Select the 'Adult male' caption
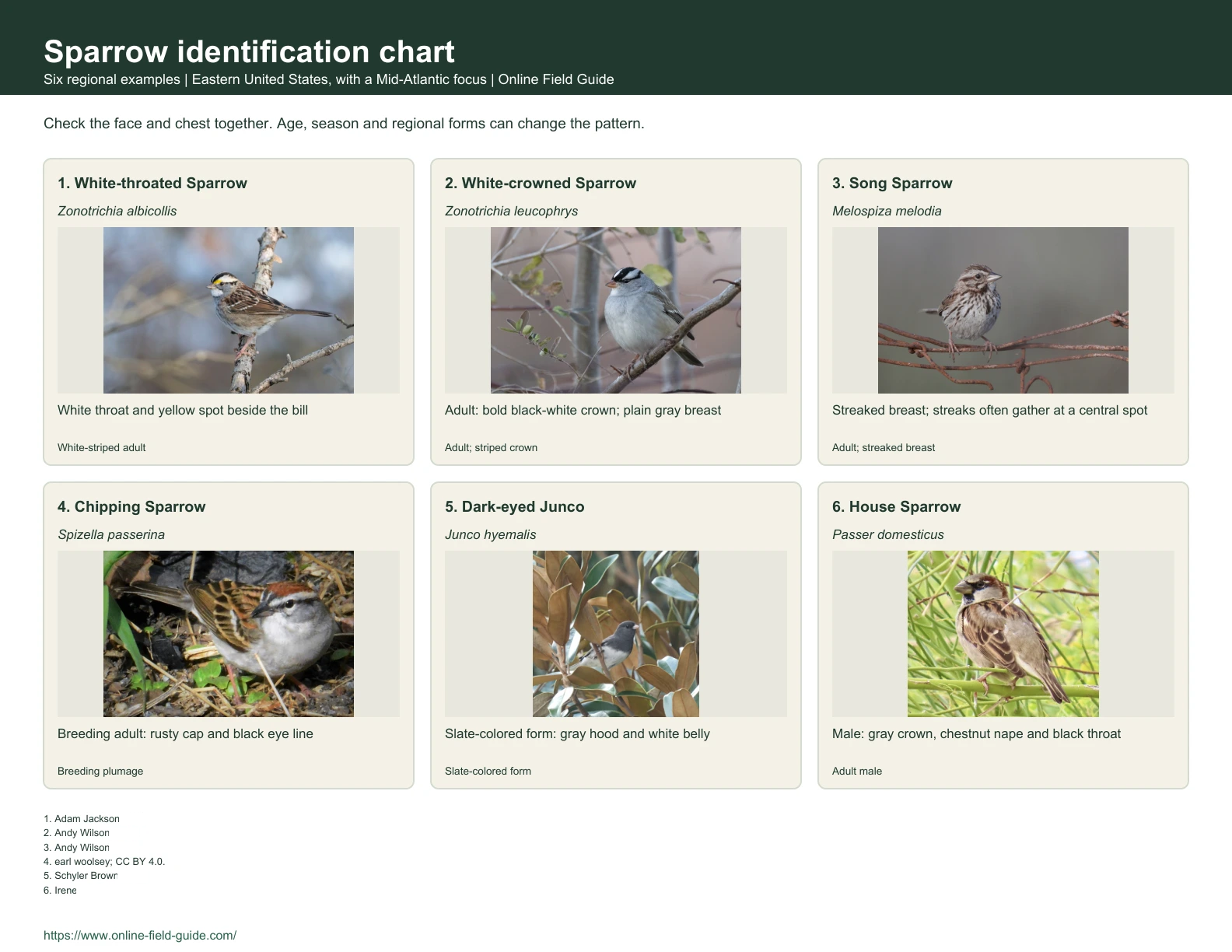1232x952 pixels. (857, 771)
